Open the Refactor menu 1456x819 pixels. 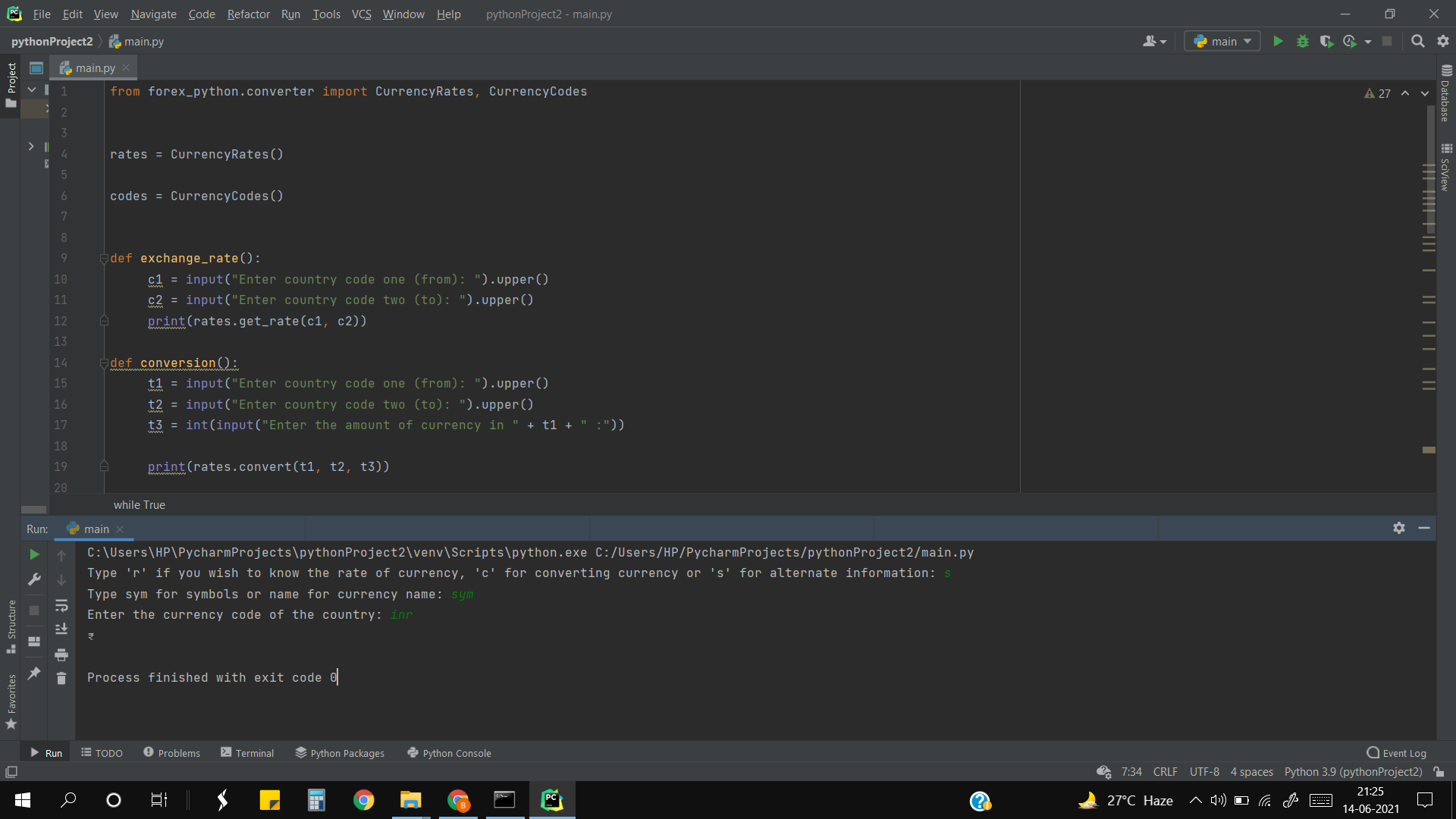(x=248, y=14)
